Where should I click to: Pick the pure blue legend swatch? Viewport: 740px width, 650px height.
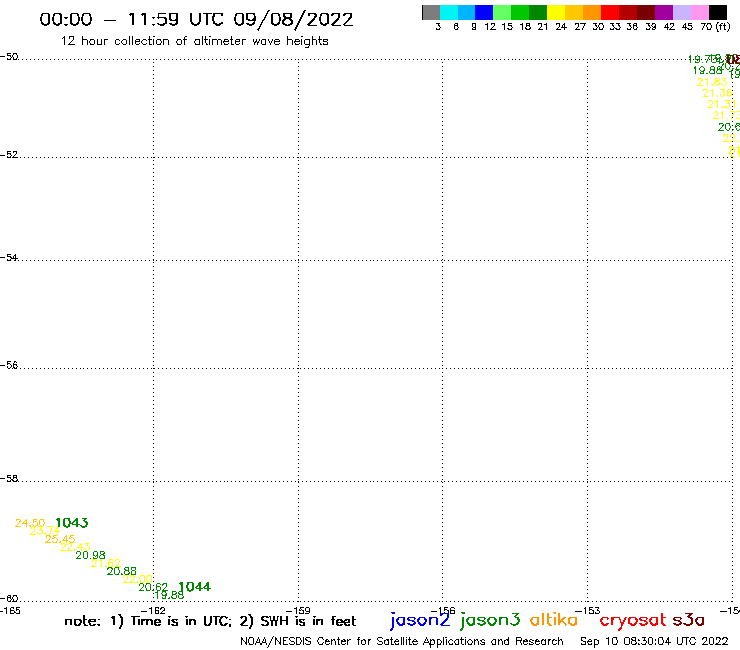(x=484, y=13)
